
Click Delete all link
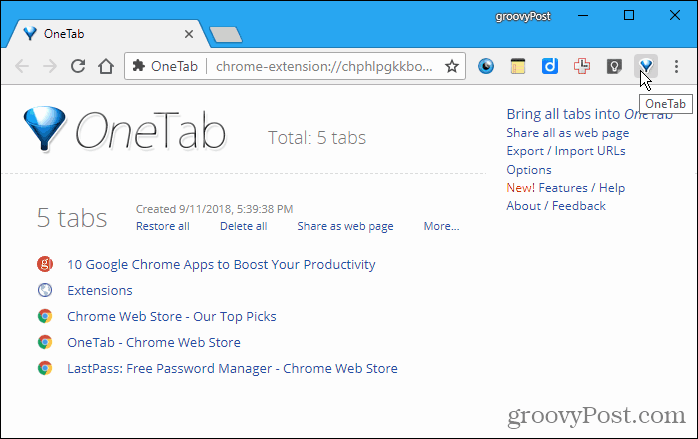243,226
